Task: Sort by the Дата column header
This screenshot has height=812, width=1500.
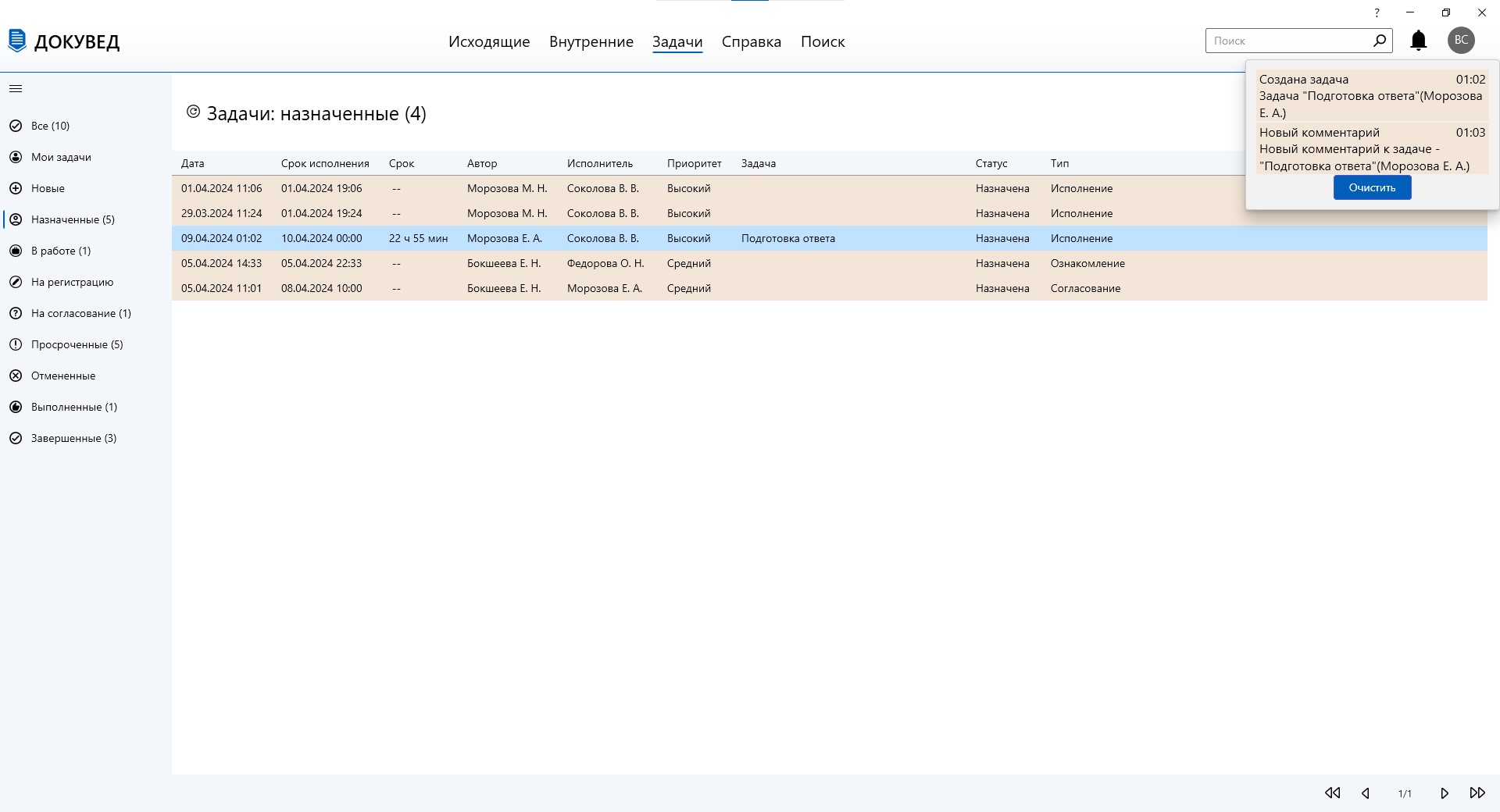Action: point(192,163)
